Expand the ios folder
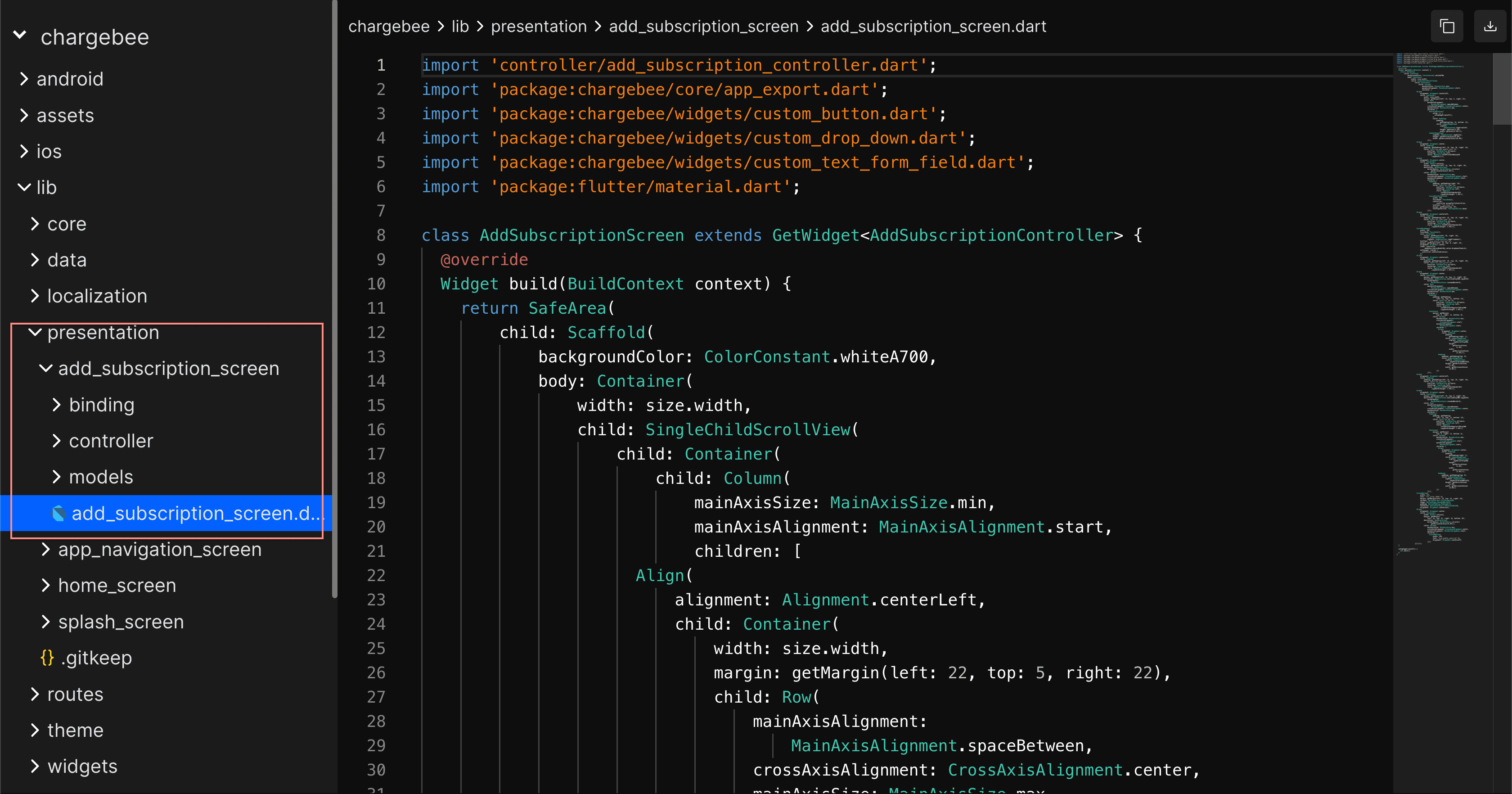 tap(24, 151)
